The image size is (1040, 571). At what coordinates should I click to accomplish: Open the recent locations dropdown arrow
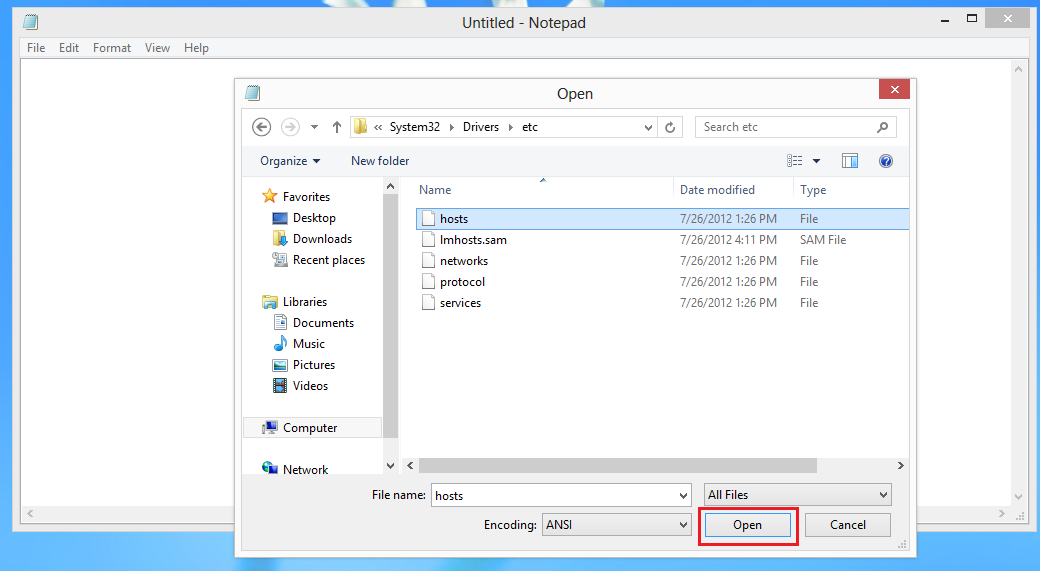pyautogui.click(x=314, y=127)
